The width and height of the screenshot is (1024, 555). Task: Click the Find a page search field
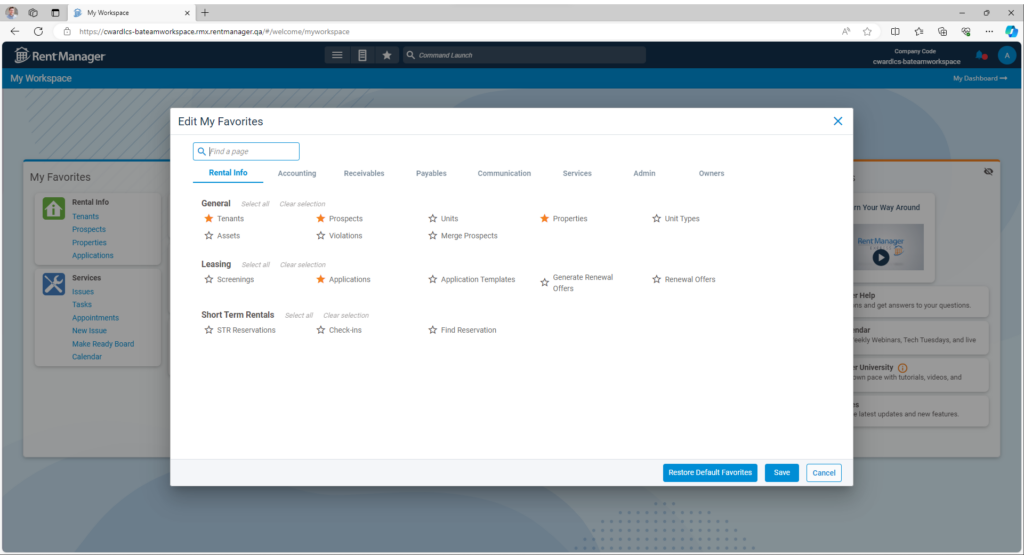tap(251, 151)
